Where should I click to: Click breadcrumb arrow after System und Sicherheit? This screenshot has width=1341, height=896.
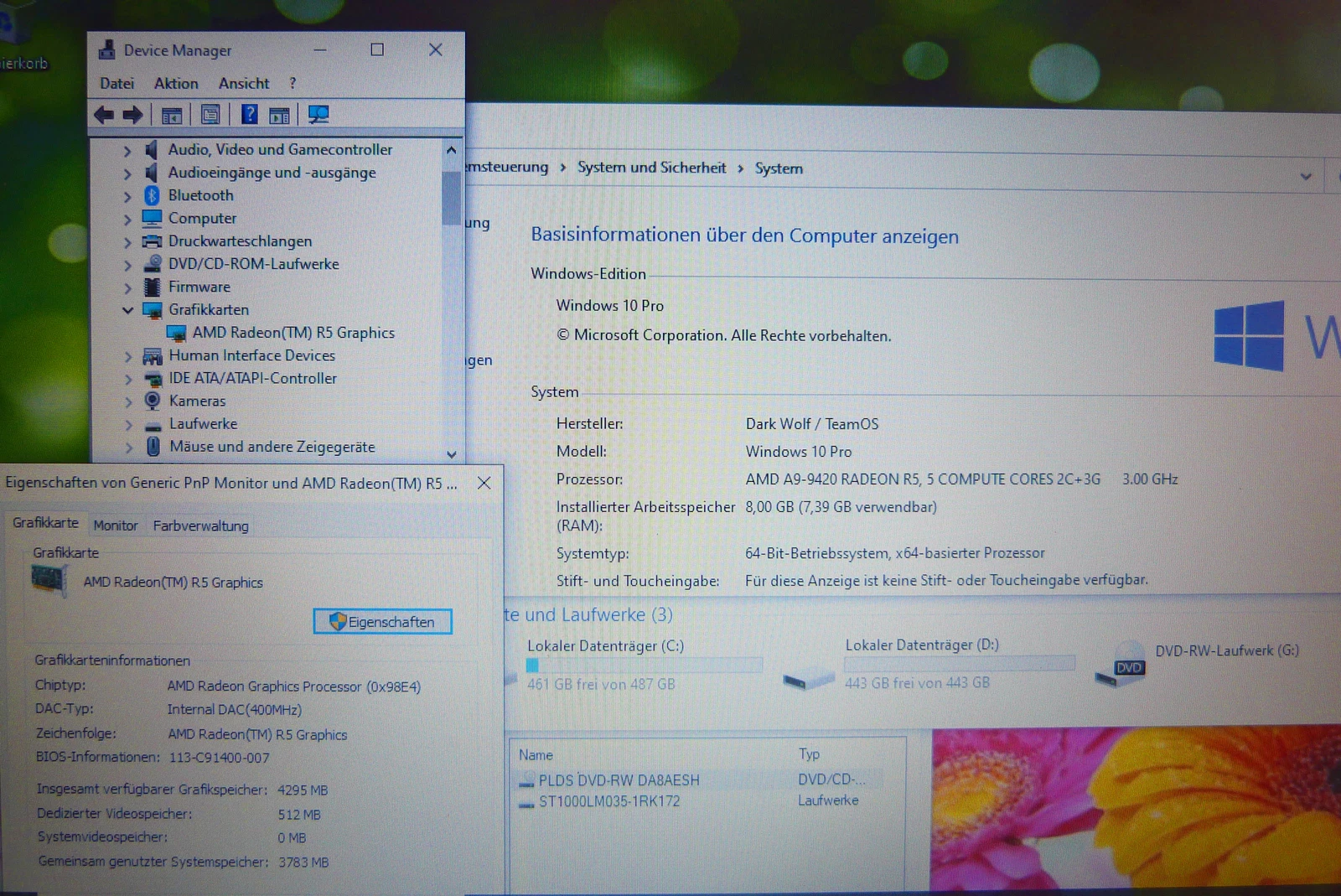click(x=740, y=168)
